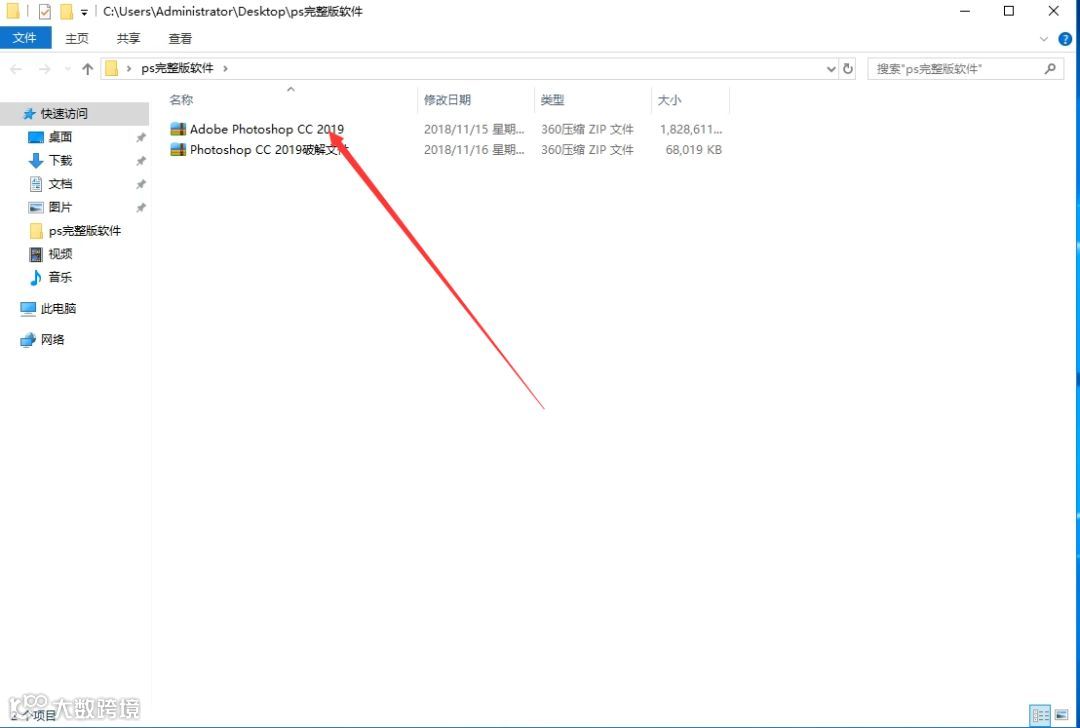Click the New folder quick access toolbar icon

[x=66, y=12]
